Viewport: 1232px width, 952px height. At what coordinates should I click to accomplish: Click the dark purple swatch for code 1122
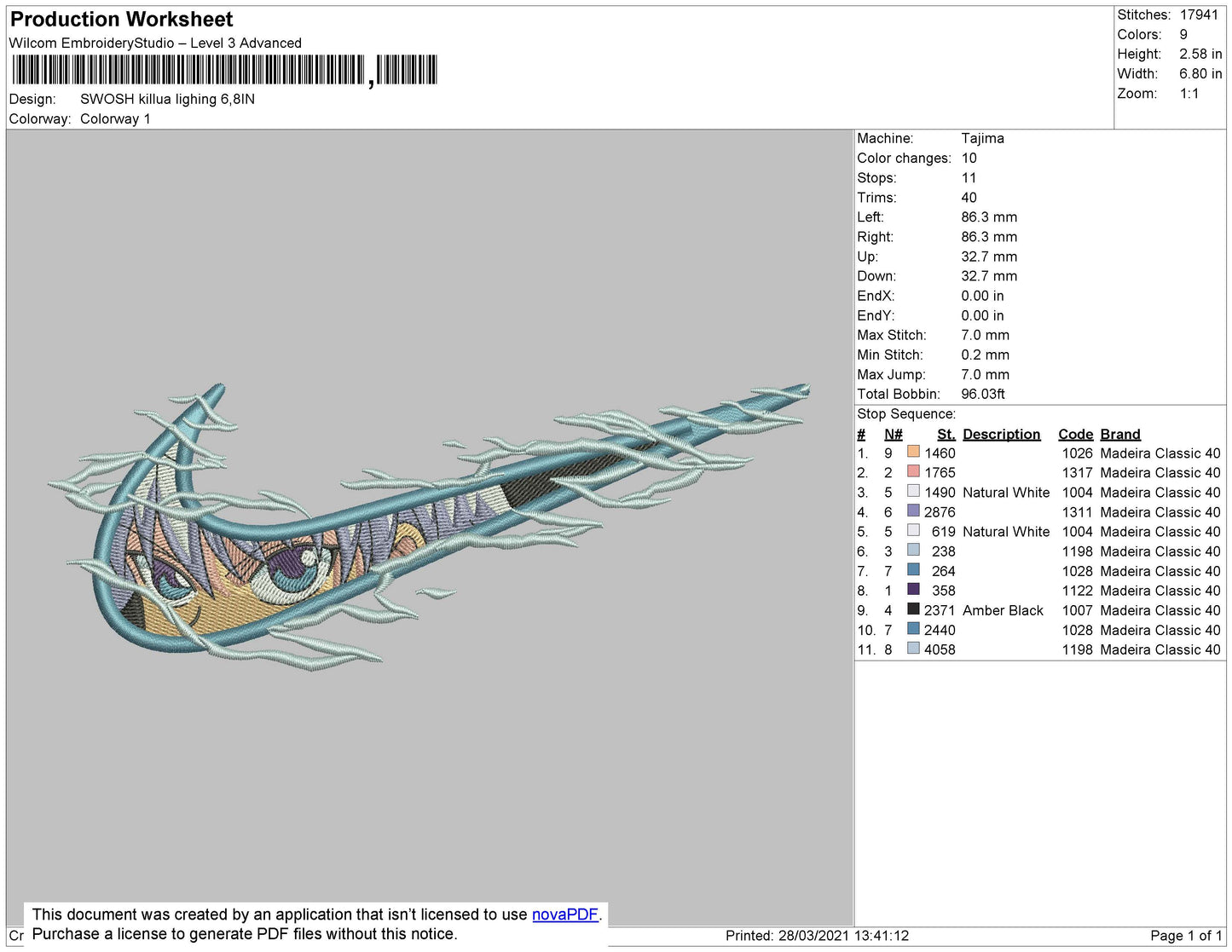913,590
